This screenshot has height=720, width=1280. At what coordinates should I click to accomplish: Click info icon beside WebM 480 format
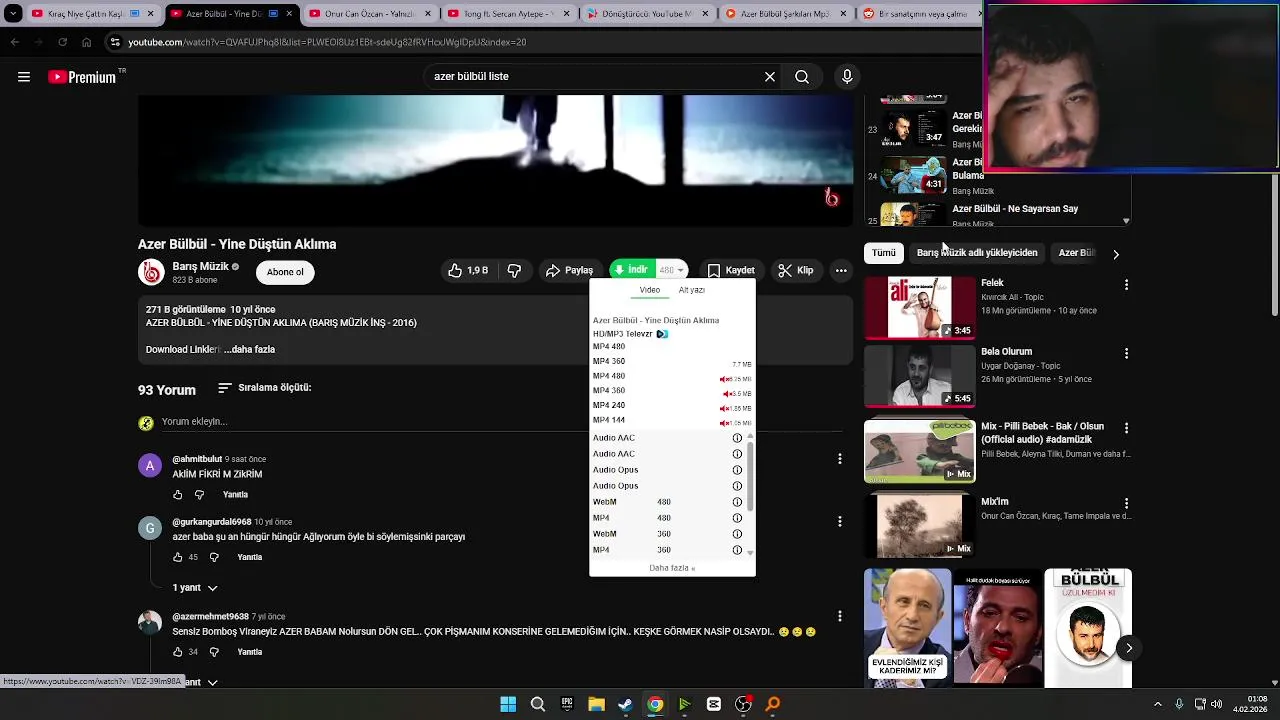click(x=737, y=502)
